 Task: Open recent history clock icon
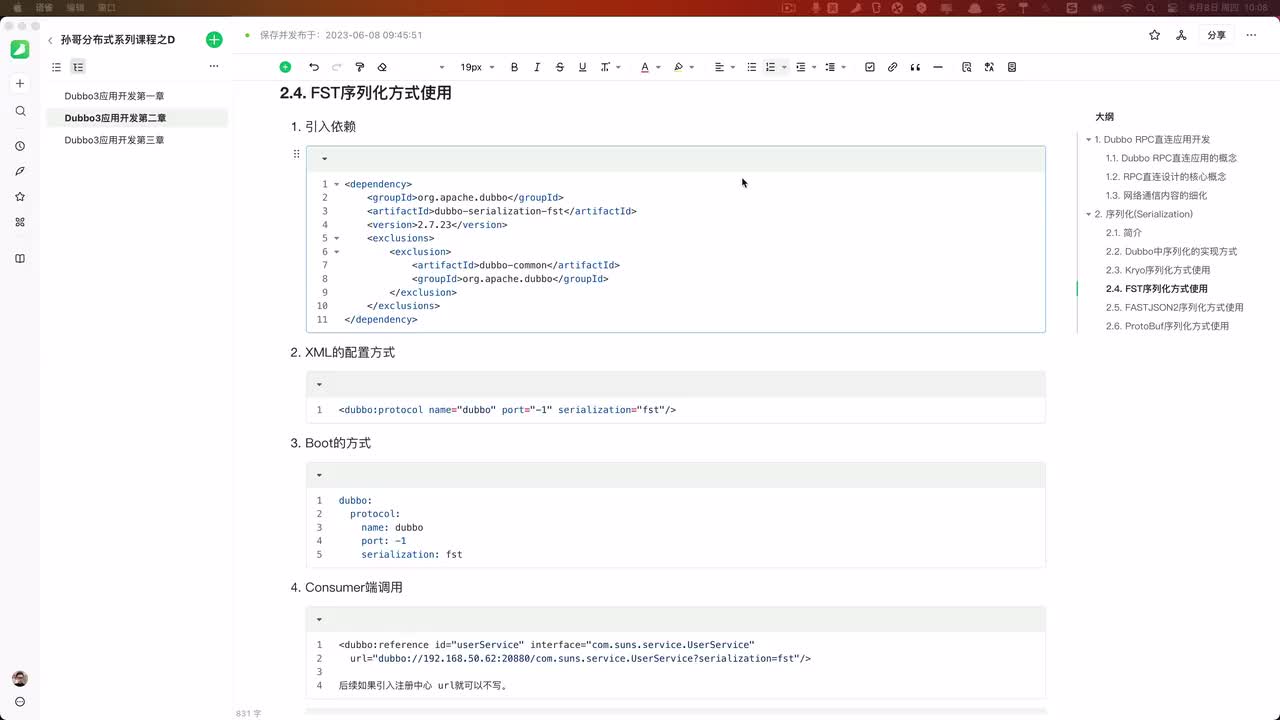click(20, 146)
